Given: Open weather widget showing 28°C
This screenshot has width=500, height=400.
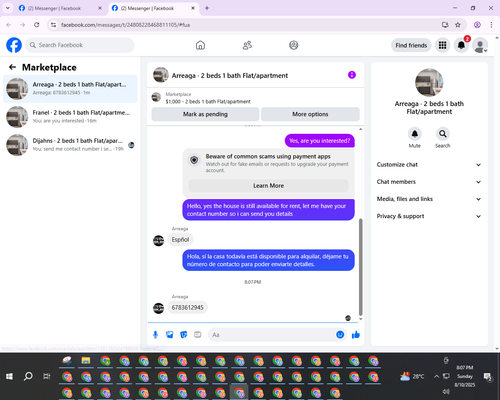Looking at the screenshot, I should pyautogui.click(x=412, y=376).
